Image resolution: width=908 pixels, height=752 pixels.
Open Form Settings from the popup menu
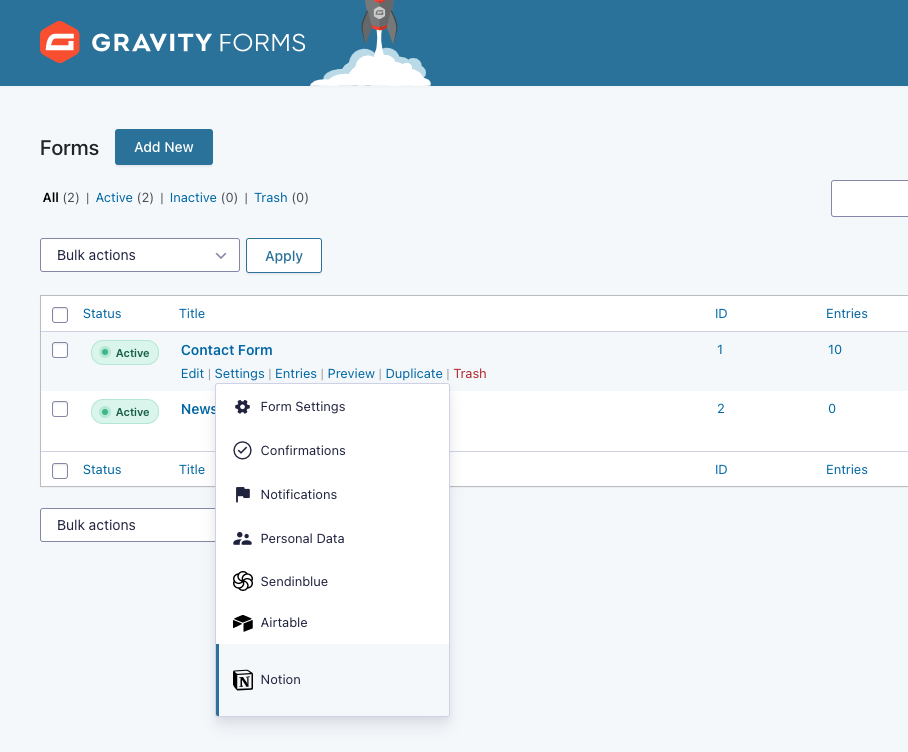[x=332, y=406]
